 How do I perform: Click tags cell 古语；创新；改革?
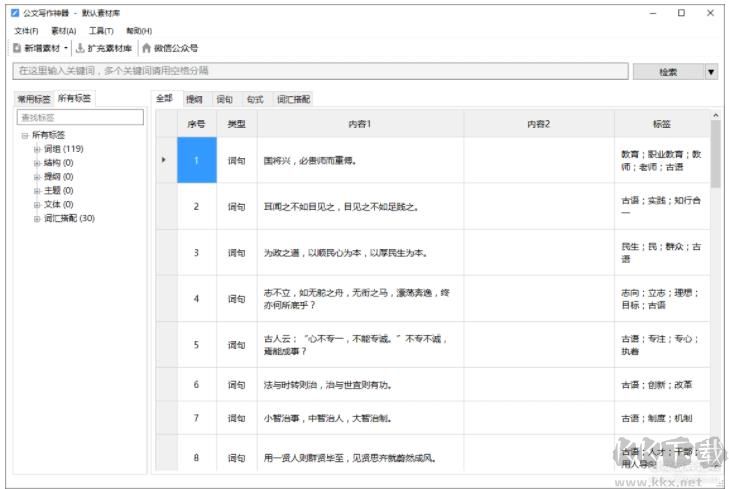coord(662,385)
